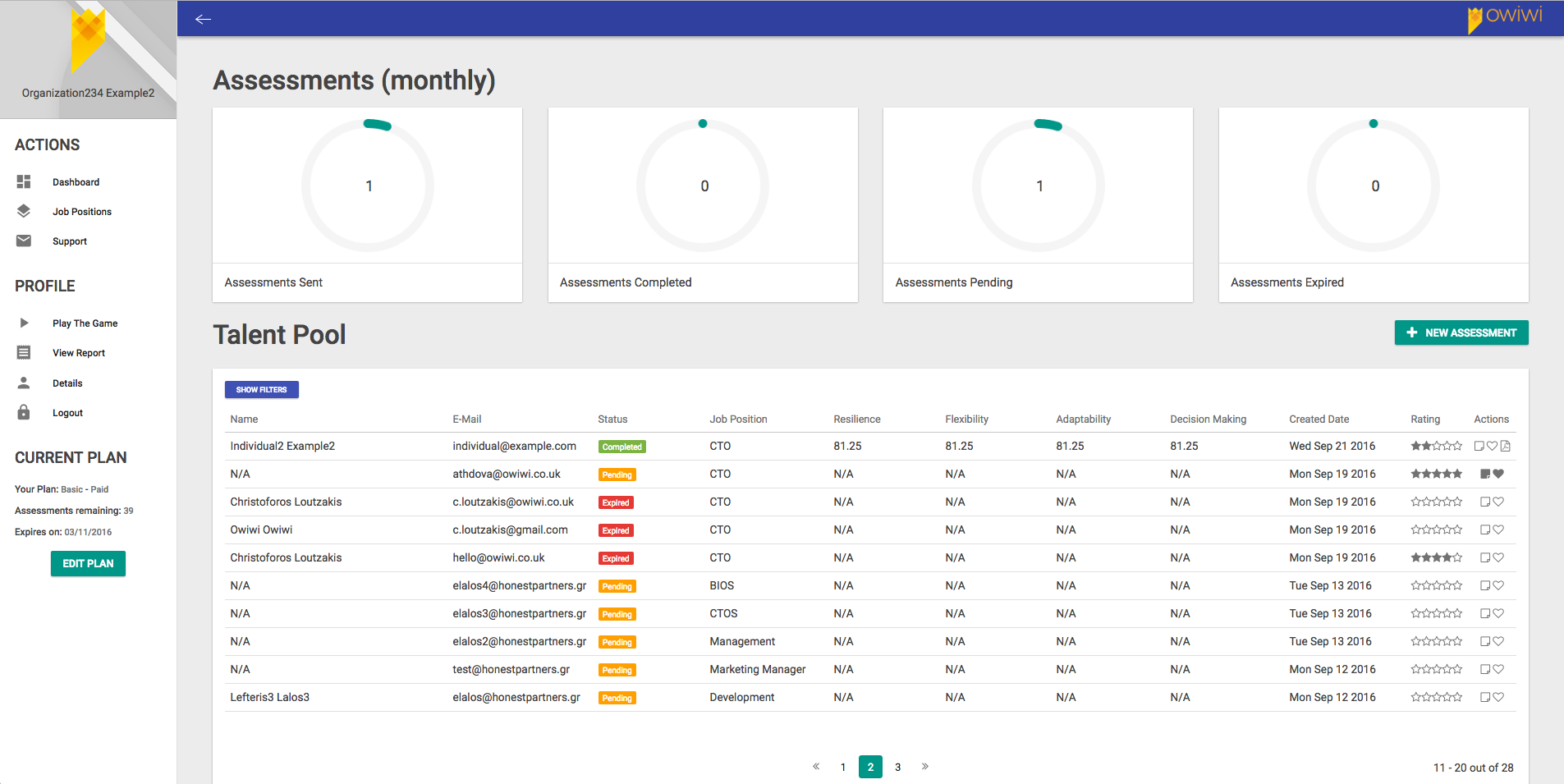Favorite Individual2 Example2 with the heart icon

click(x=1493, y=446)
